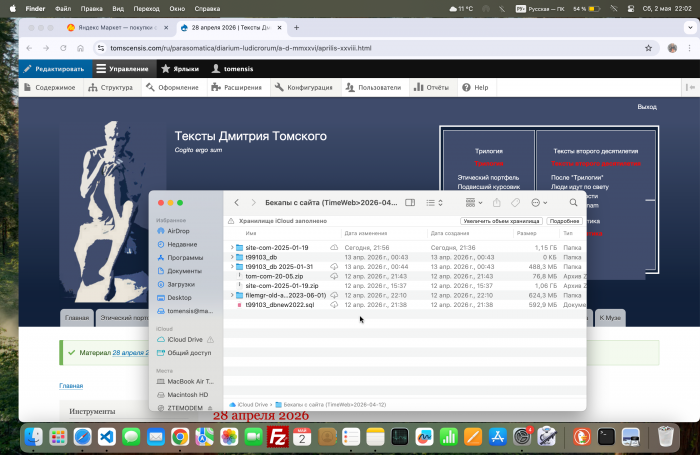Open the Trash in the Dock
The width and height of the screenshot is (700, 455).
[666, 437]
